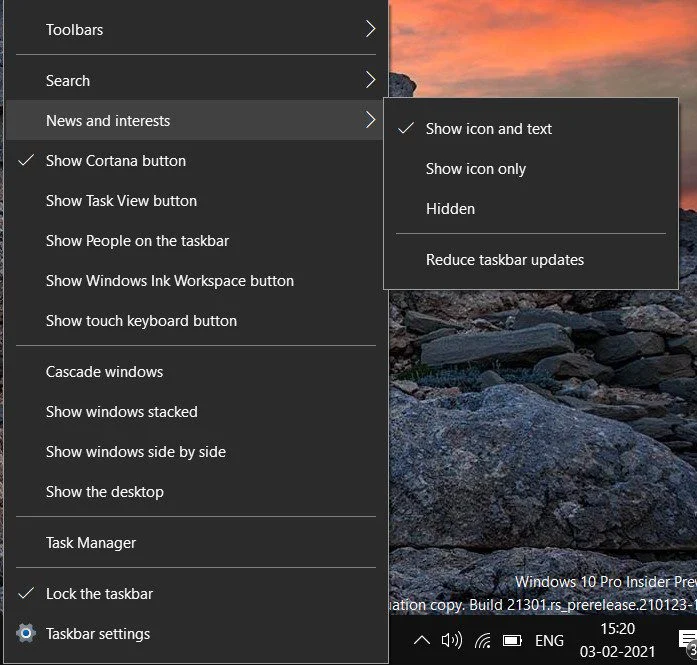
Task: Open the Wi-Fi network tray icon
Action: [483, 641]
